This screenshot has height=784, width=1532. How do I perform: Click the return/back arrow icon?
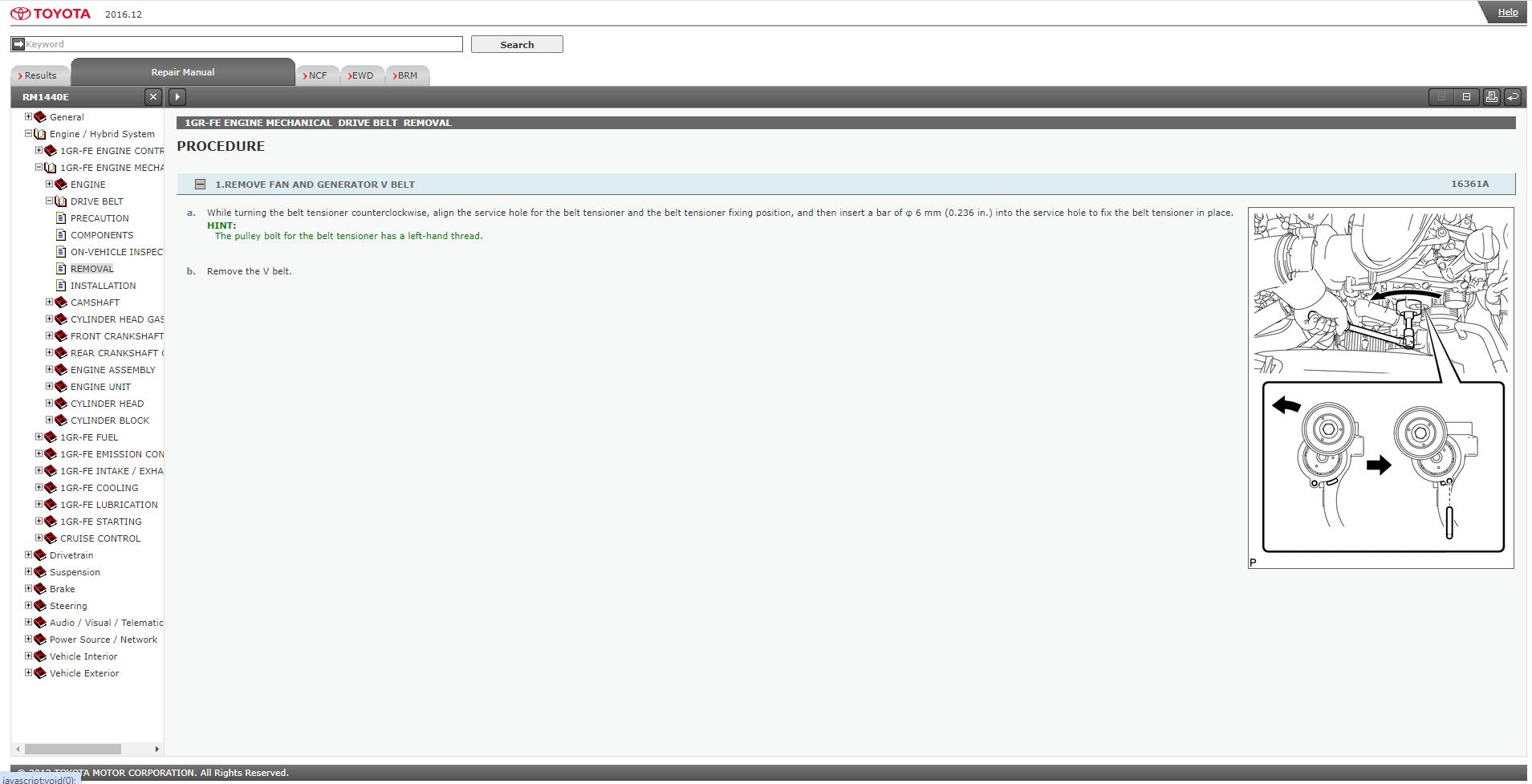(x=1513, y=97)
